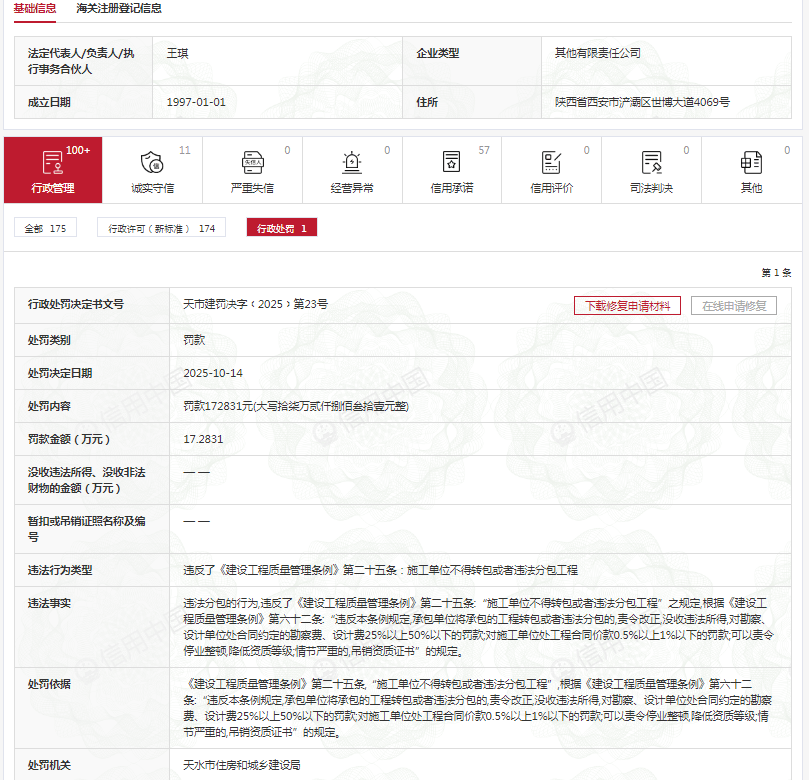Screen dimensions: 809x780
Task: Click the 司法判决 magnifier icon
Action: pos(651,162)
